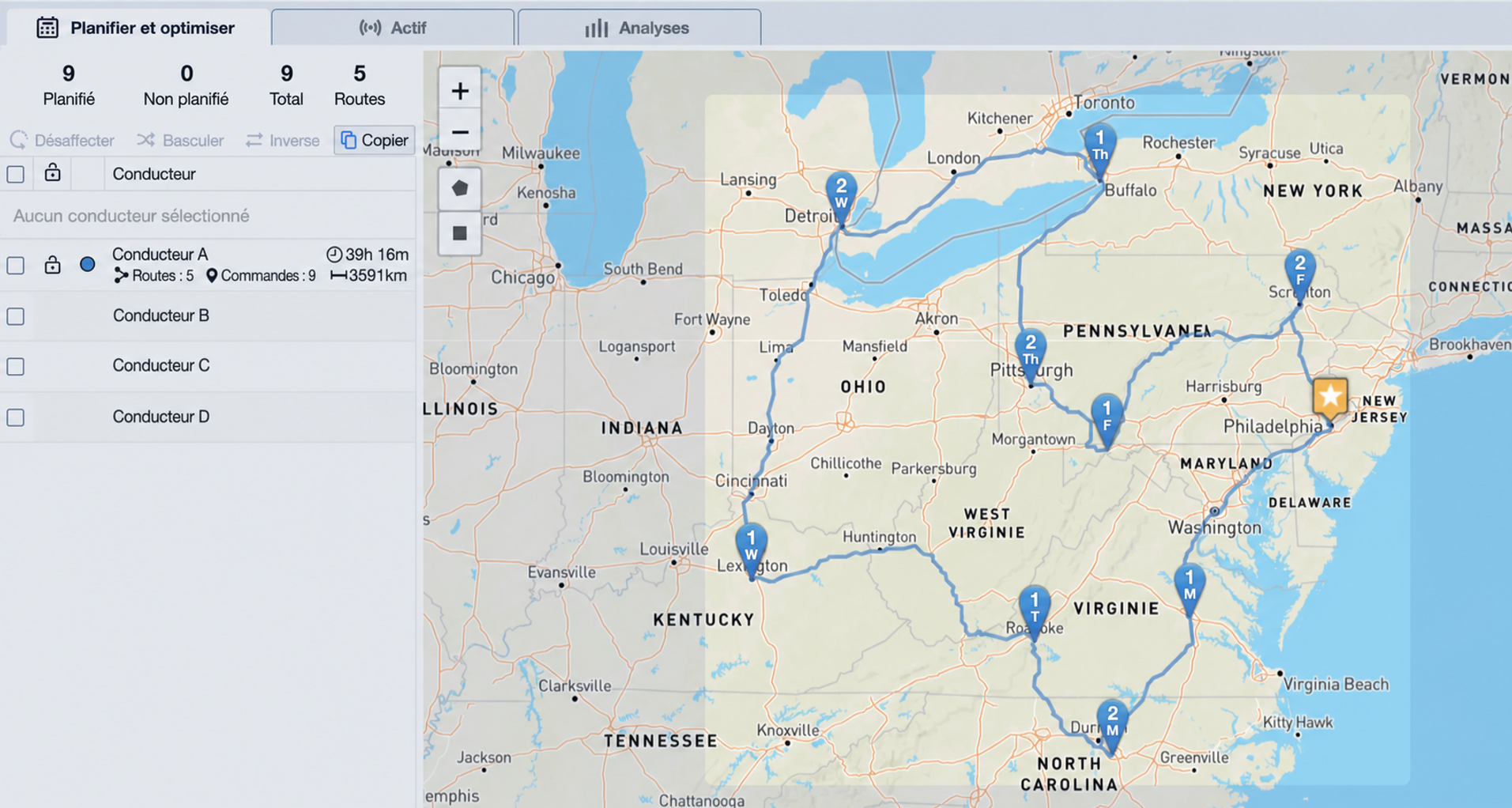The width and height of the screenshot is (1512, 808).
Task: Select the polygon drawing tool
Action: coord(459,188)
